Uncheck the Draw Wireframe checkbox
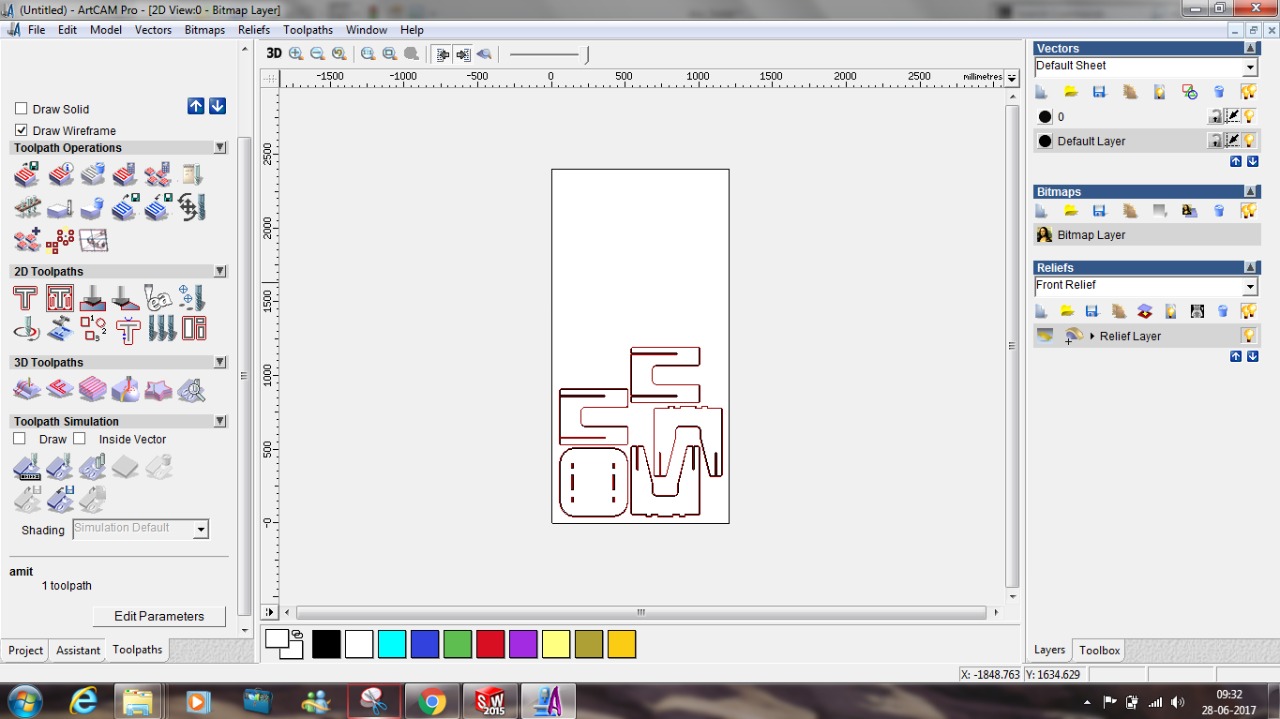The image size is (1280, 719). click(21, 130)
